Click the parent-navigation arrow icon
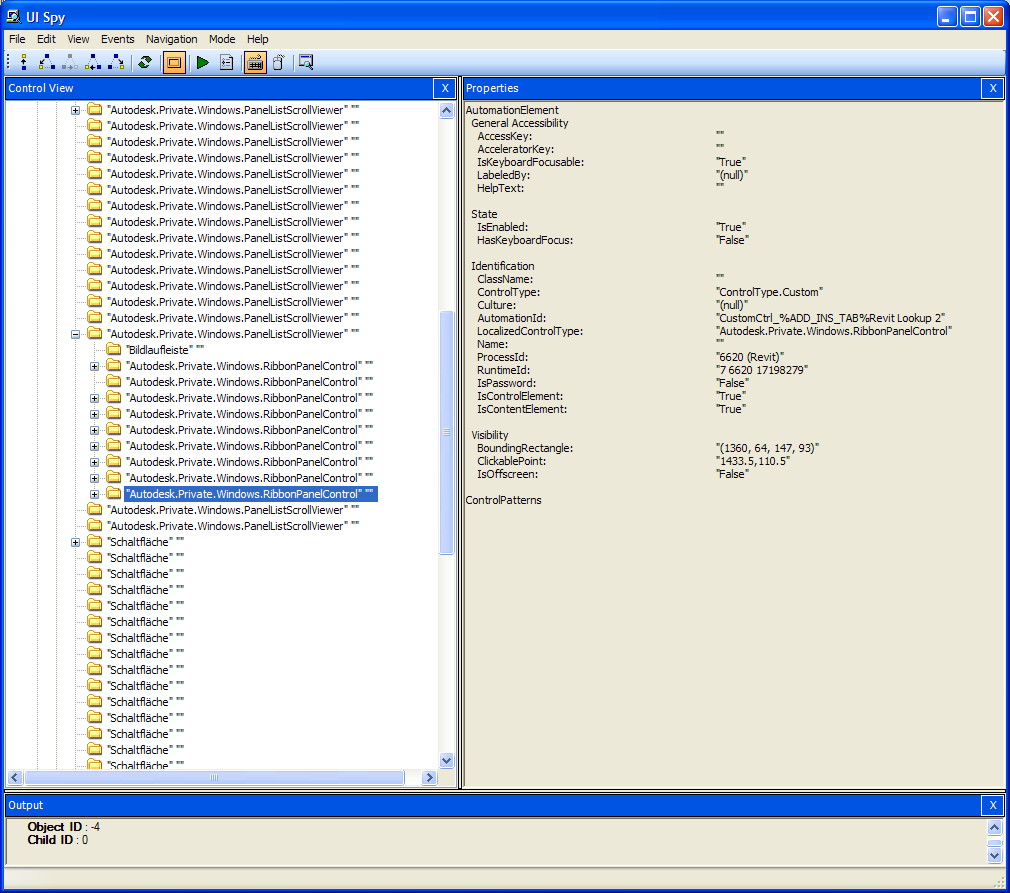 click(x=22, y=61)
